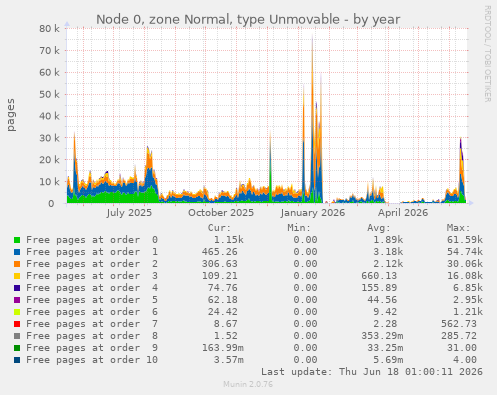Click the tallest January 2026 spike
This screenshot has height=395, width=497.
(x=312, y=117)
